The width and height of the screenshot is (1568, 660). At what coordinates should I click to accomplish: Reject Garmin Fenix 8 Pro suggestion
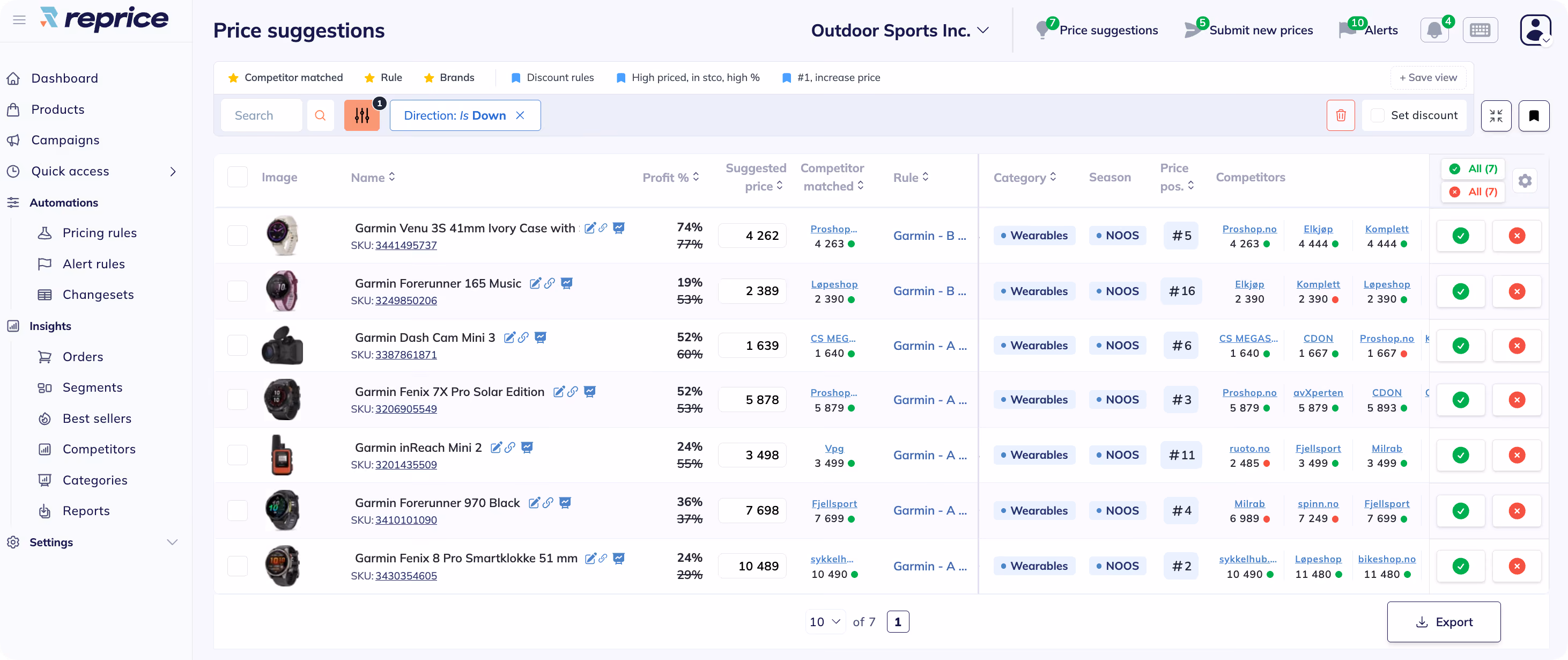[1517, 566]
